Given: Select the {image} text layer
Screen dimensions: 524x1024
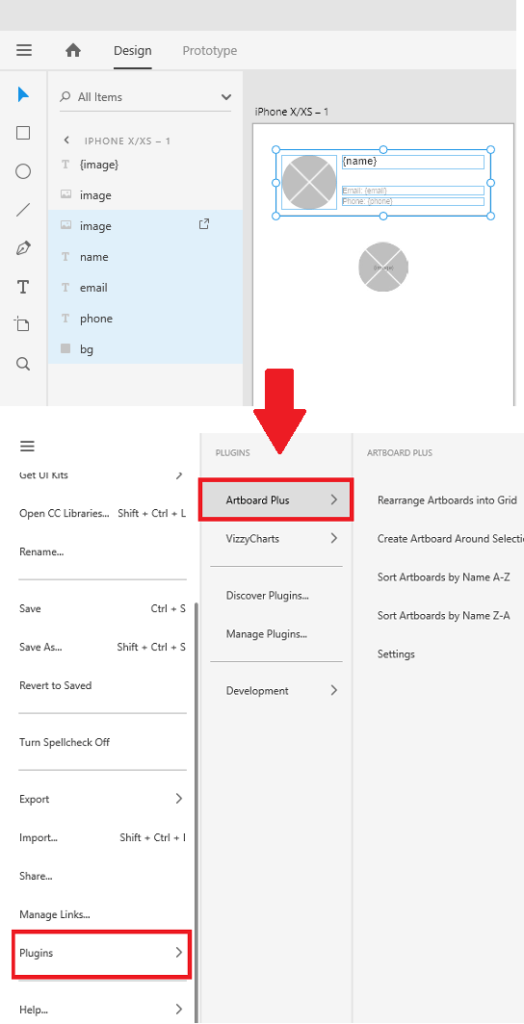Looking at the screenshot, I should pyautogui.click(x=145, y=165).
